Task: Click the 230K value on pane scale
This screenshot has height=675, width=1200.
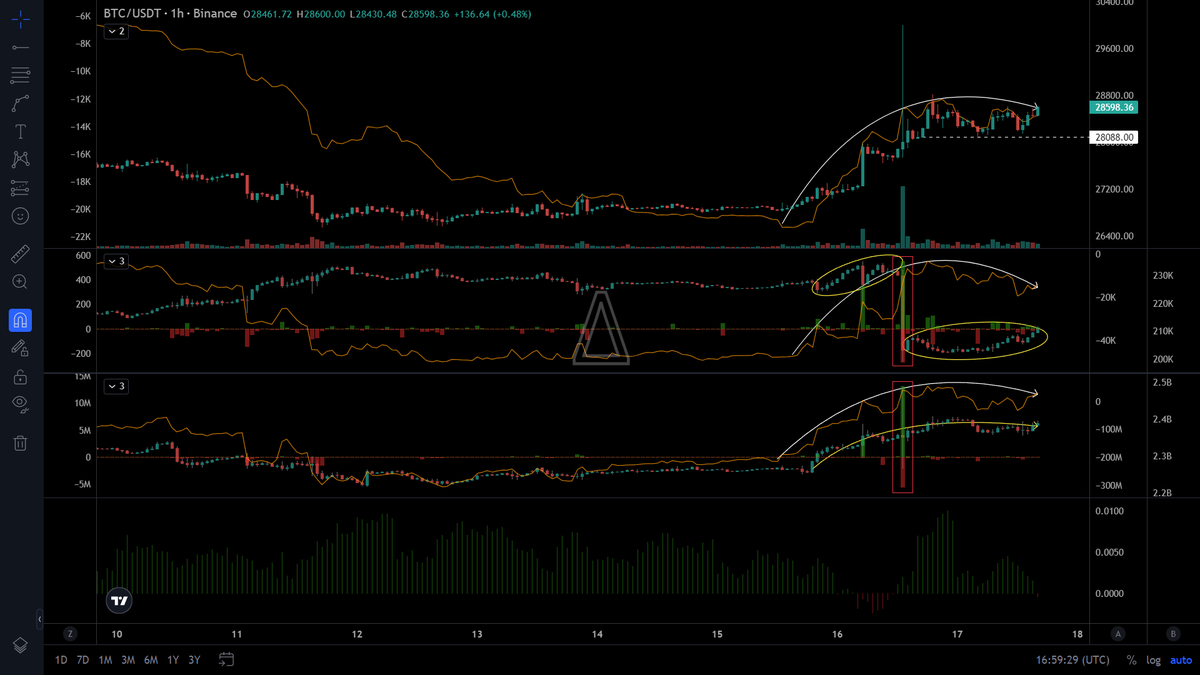Action: click(1164, 275)
